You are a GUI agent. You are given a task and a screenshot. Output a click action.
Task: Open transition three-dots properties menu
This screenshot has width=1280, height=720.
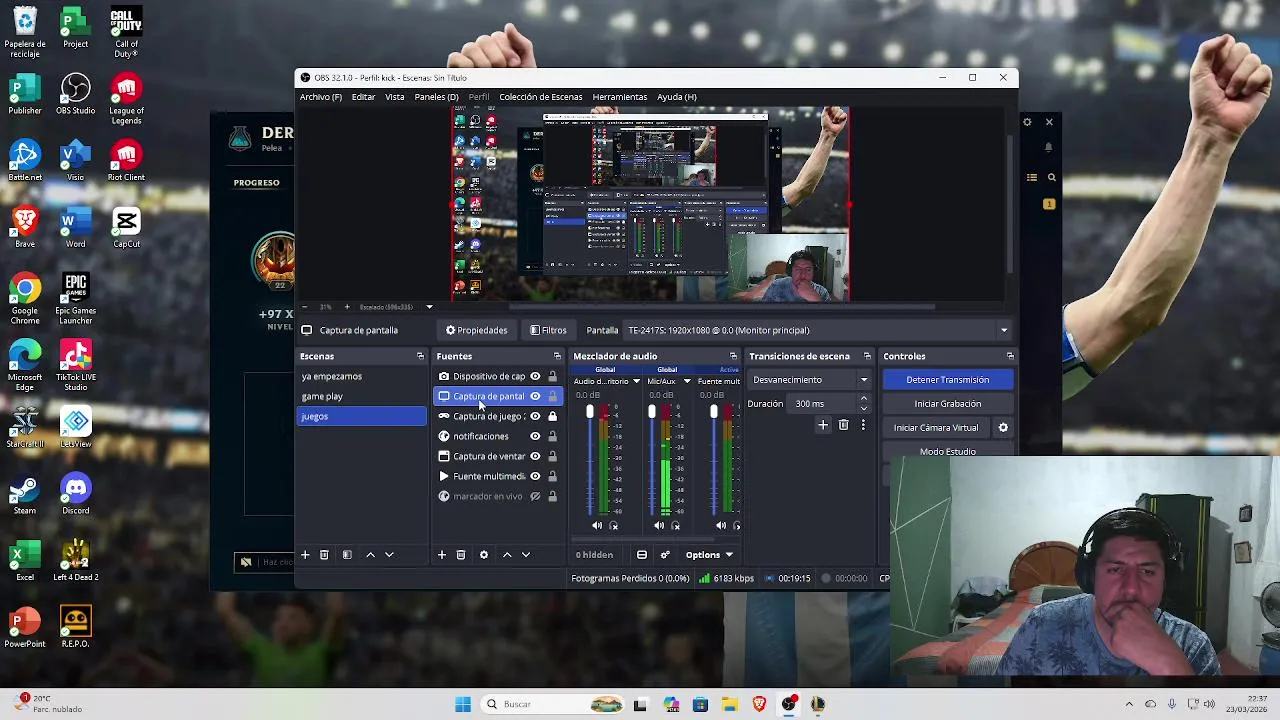(x=863, y=425)
